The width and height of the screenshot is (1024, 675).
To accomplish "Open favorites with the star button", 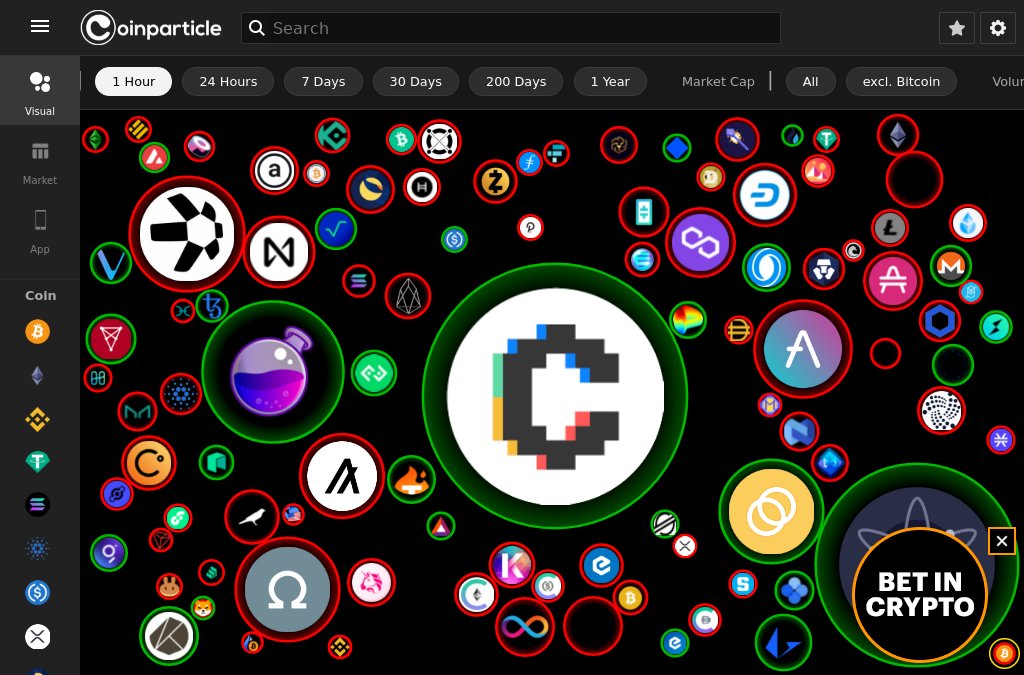I will click(x=957, y=28).
